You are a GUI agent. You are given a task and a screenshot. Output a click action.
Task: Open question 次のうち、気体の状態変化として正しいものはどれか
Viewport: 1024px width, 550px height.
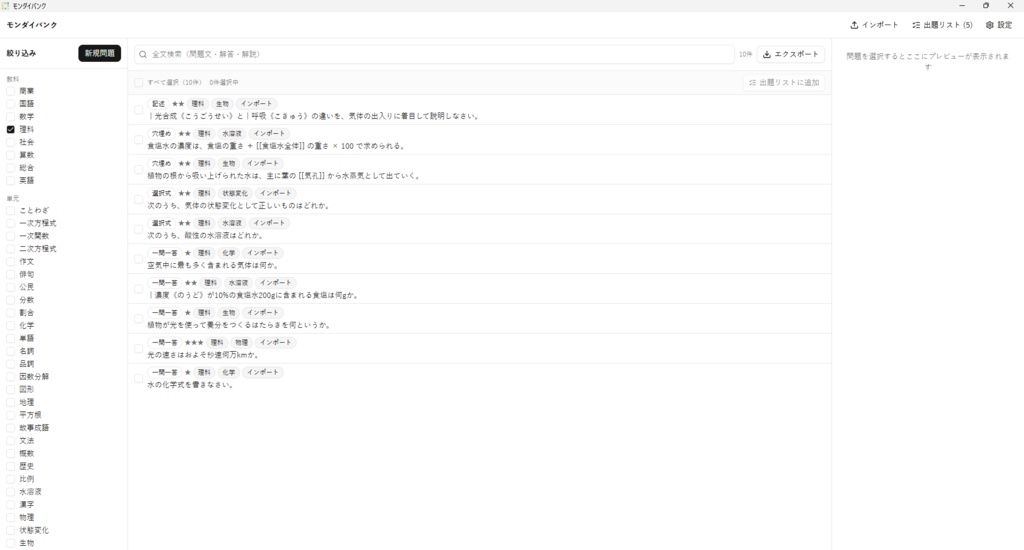(x=239, y=206)
